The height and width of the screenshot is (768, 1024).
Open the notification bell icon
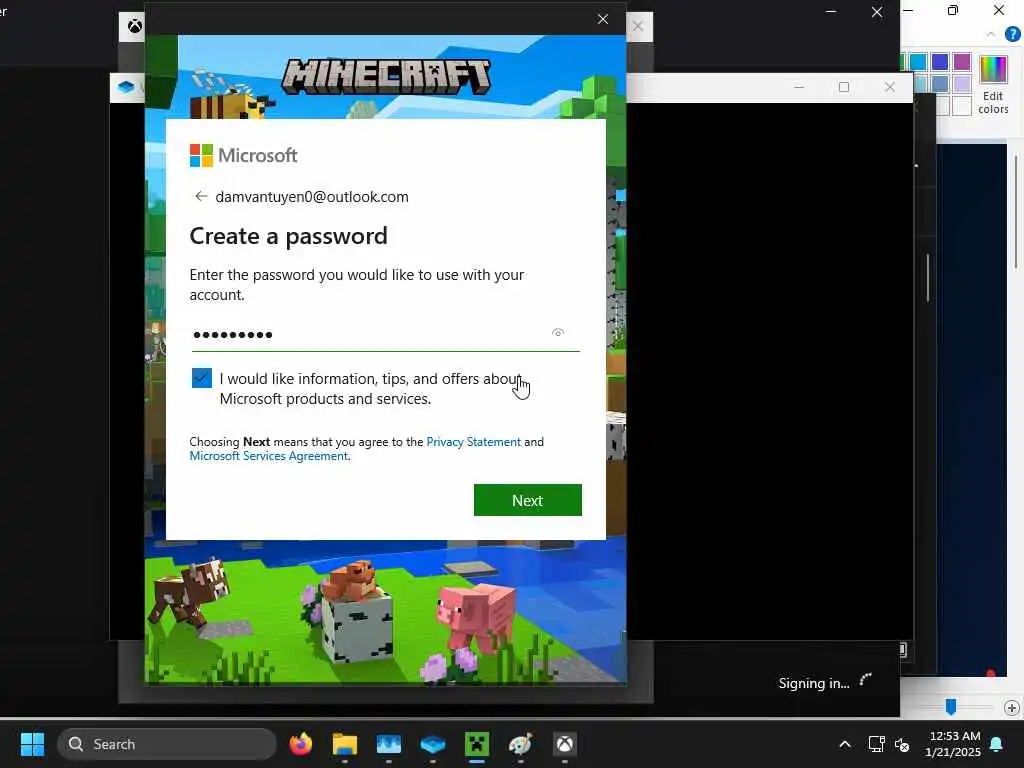tap(997, 744)
